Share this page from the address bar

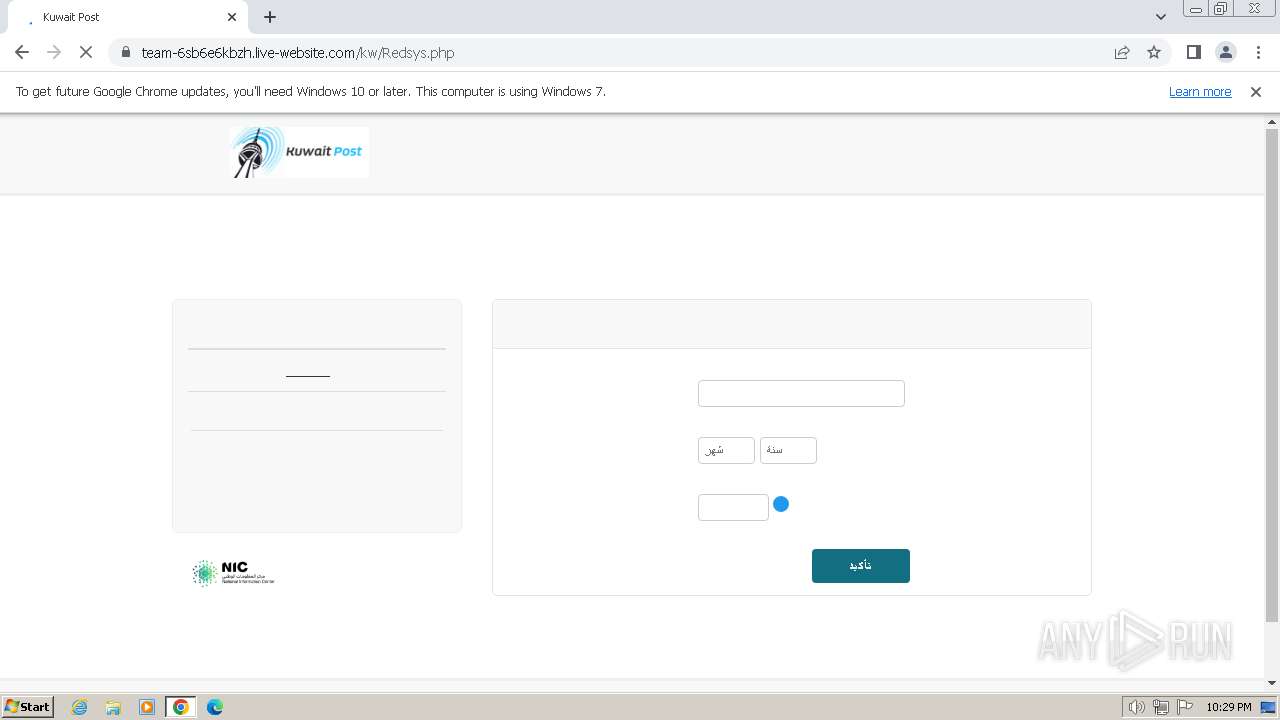[x=1122, y=52]
